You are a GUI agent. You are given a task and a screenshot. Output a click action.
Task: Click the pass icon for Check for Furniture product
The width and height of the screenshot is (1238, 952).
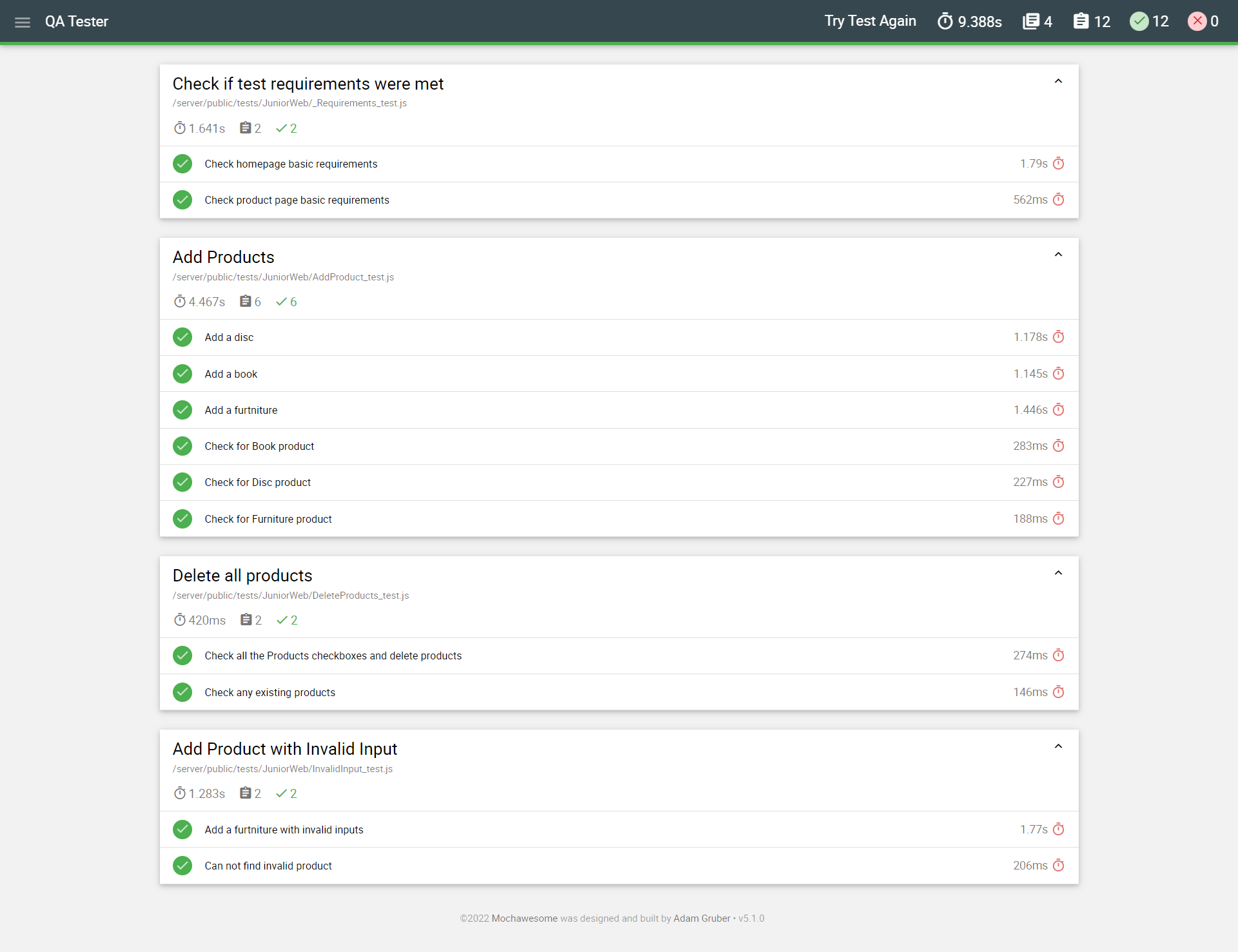[x=182, y=519]
